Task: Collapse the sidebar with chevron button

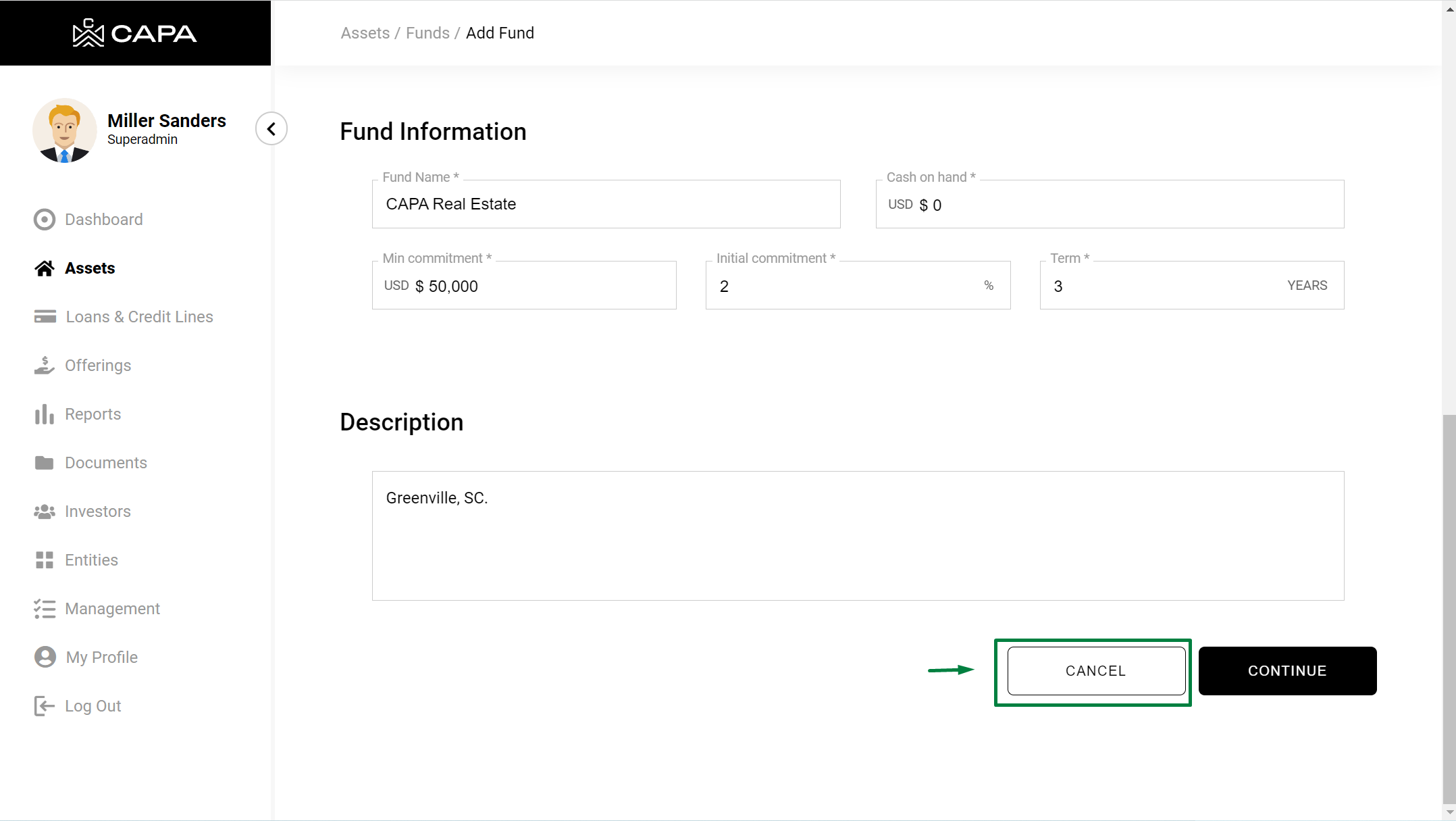Action: 271,128
